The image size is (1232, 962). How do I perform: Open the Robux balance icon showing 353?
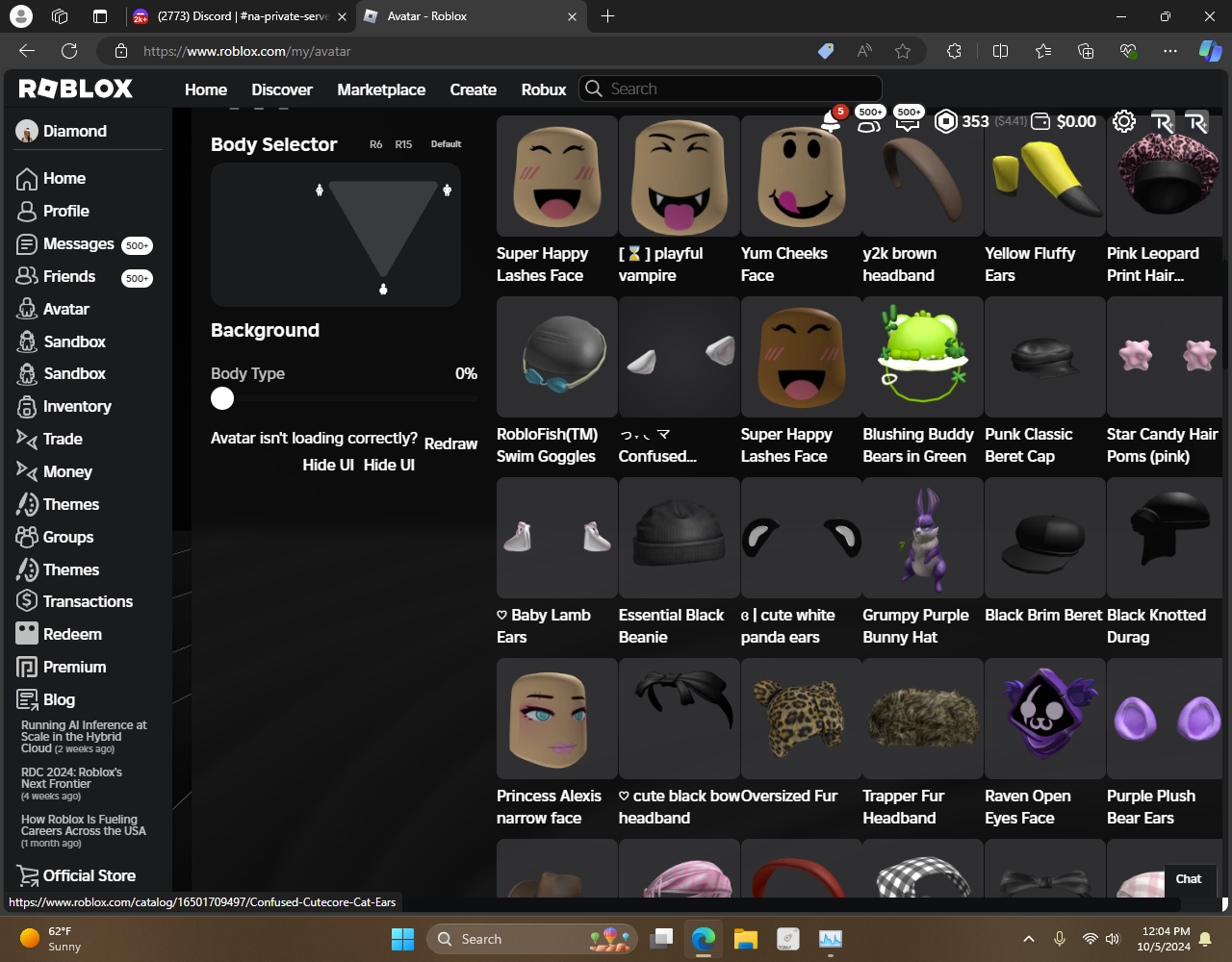[x=946, y=121]
